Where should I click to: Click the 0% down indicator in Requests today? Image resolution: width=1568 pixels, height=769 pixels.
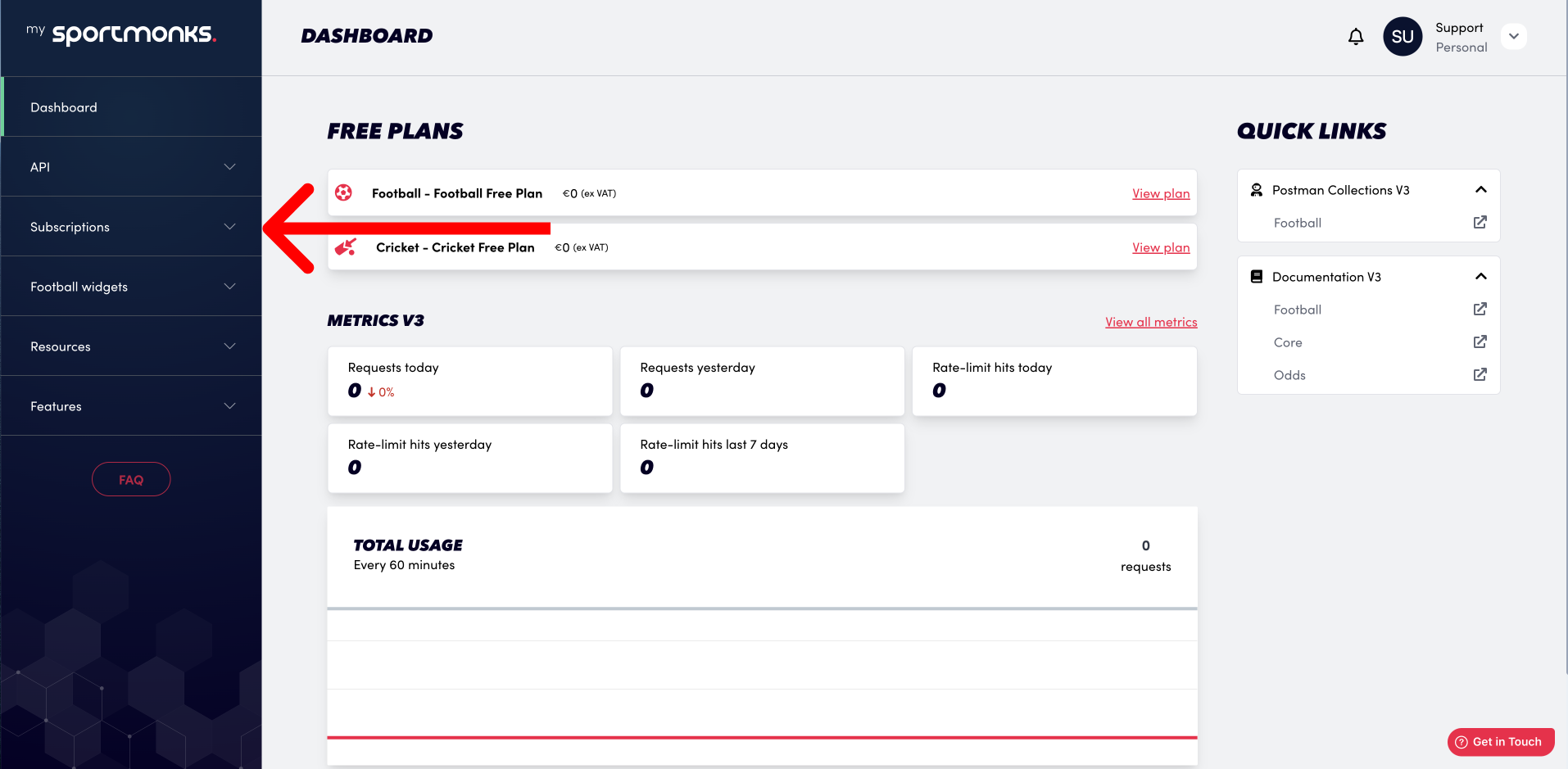pos(381,392)
